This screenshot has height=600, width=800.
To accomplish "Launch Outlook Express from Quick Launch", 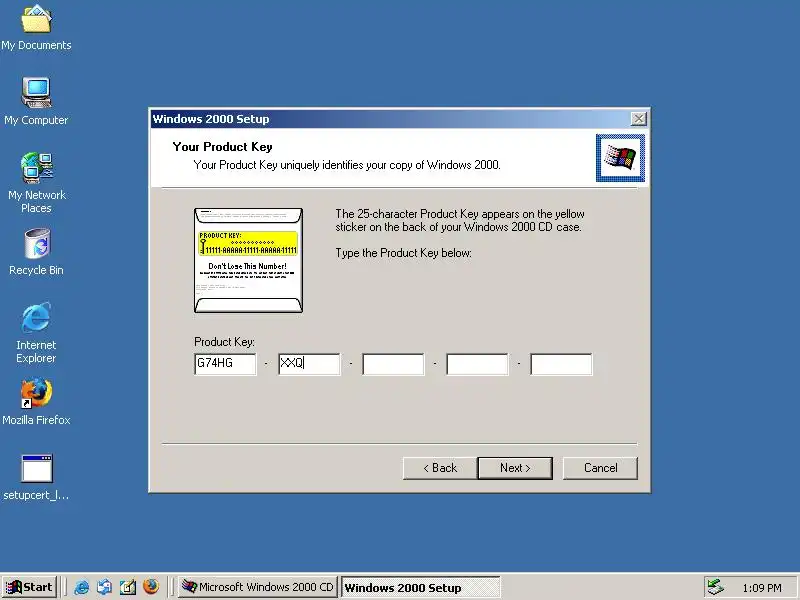I will 105,587.
